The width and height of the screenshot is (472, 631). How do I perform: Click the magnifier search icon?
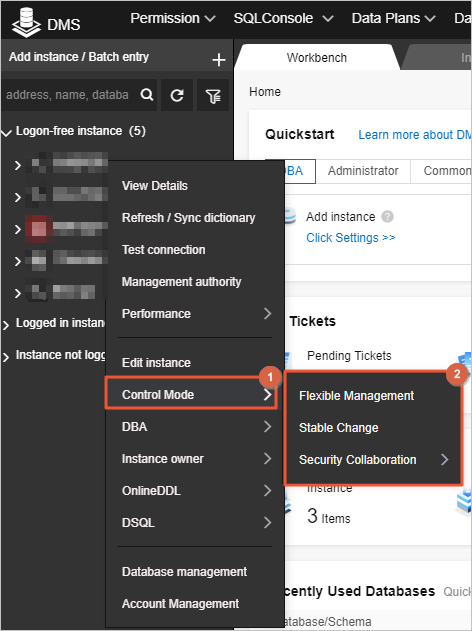147,95
